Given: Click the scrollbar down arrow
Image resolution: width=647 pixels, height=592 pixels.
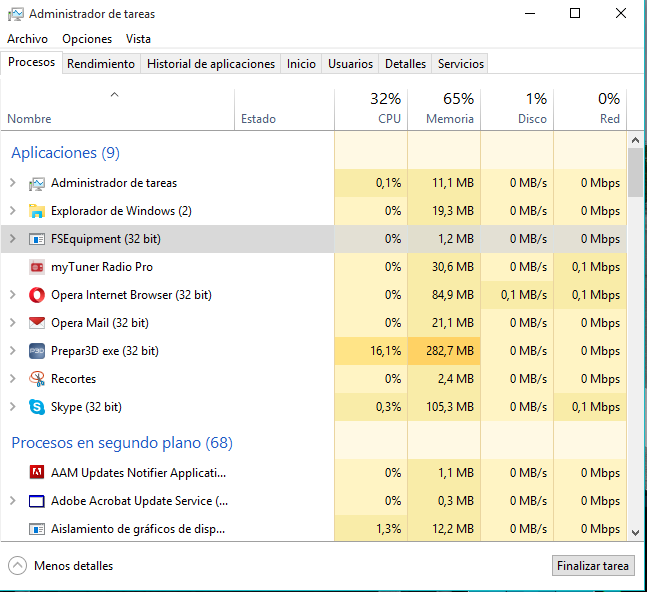Looking at the screenshot, I should [636, 533].
